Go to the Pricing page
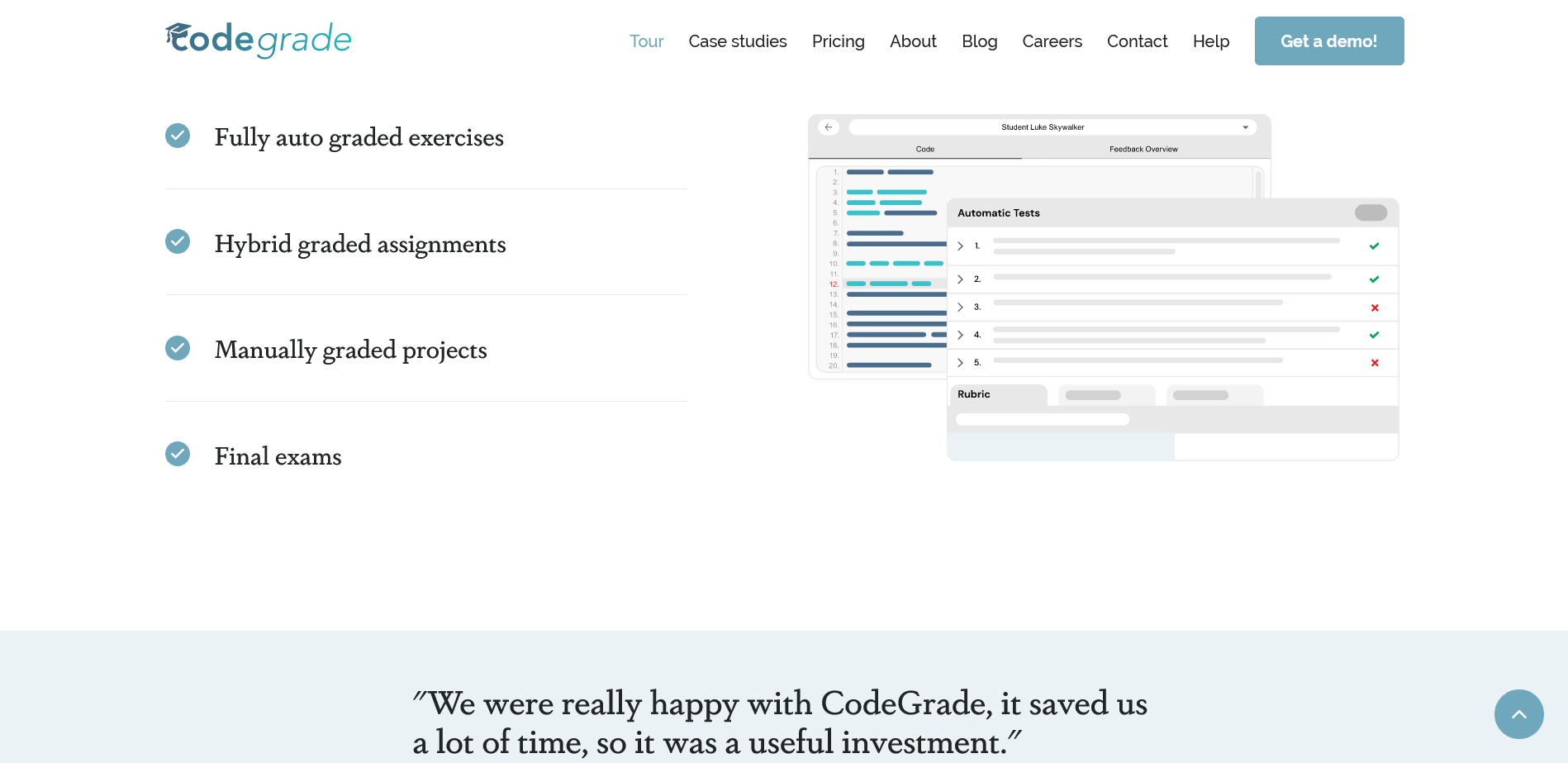1568x763 pixels. [x=838, y=41]
